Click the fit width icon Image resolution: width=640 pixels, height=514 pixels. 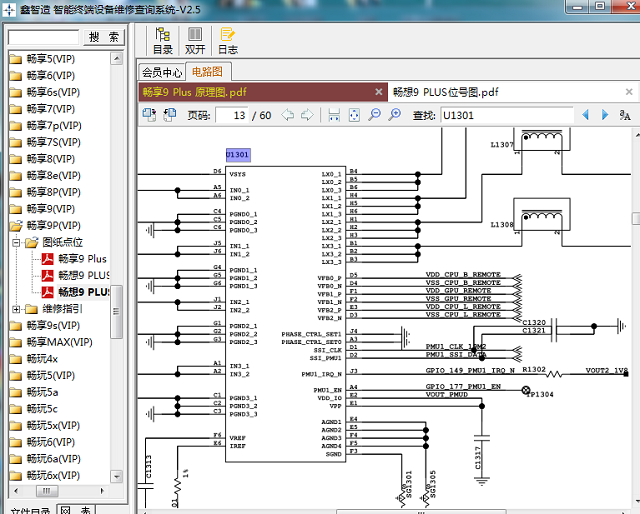pos(334,115)
